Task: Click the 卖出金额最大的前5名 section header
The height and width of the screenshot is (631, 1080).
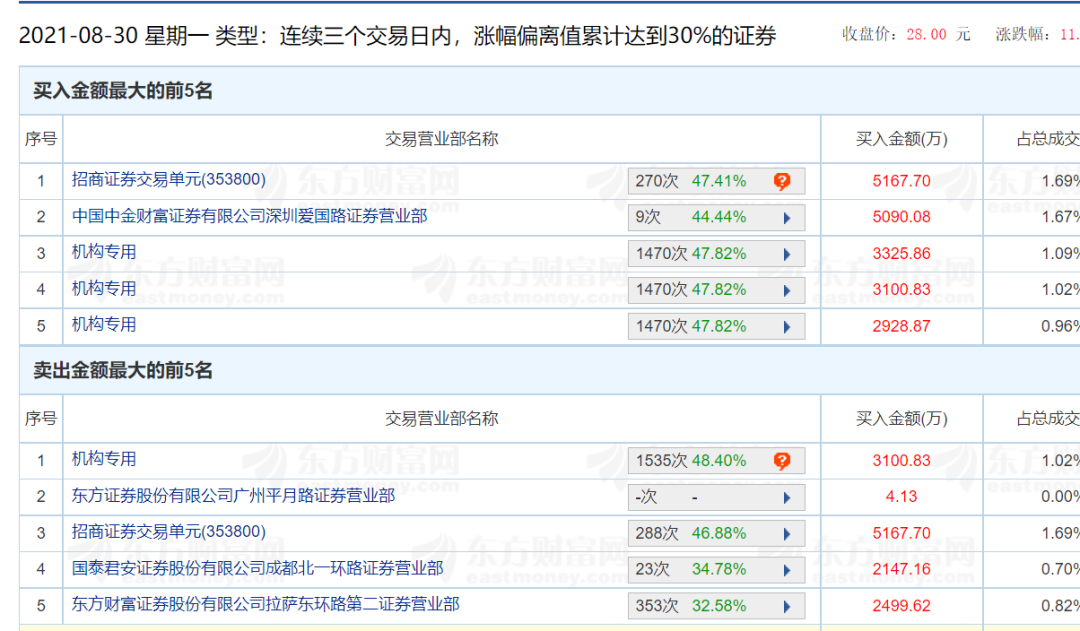Action: coord(123,371)
